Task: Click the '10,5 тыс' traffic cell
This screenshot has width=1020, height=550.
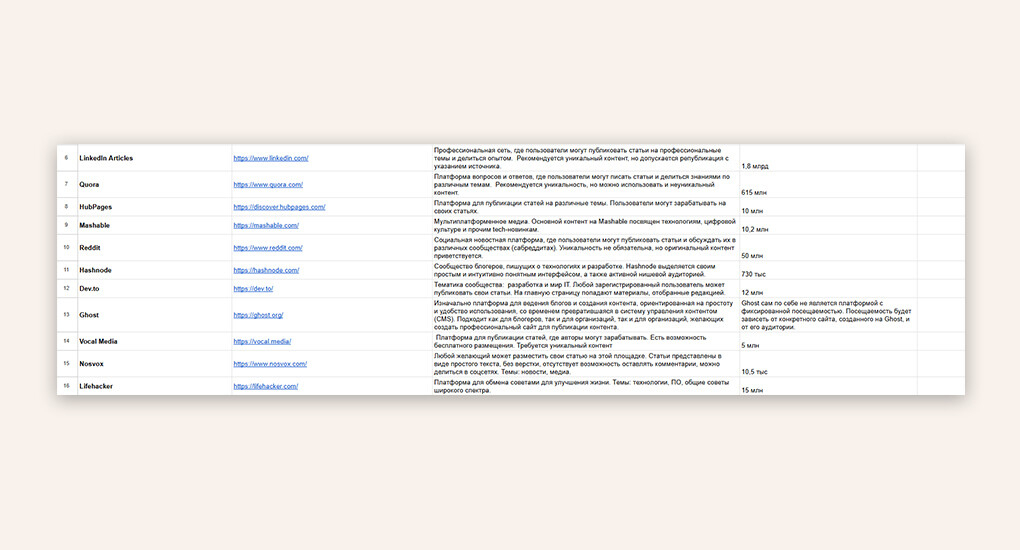Action: 828,364
